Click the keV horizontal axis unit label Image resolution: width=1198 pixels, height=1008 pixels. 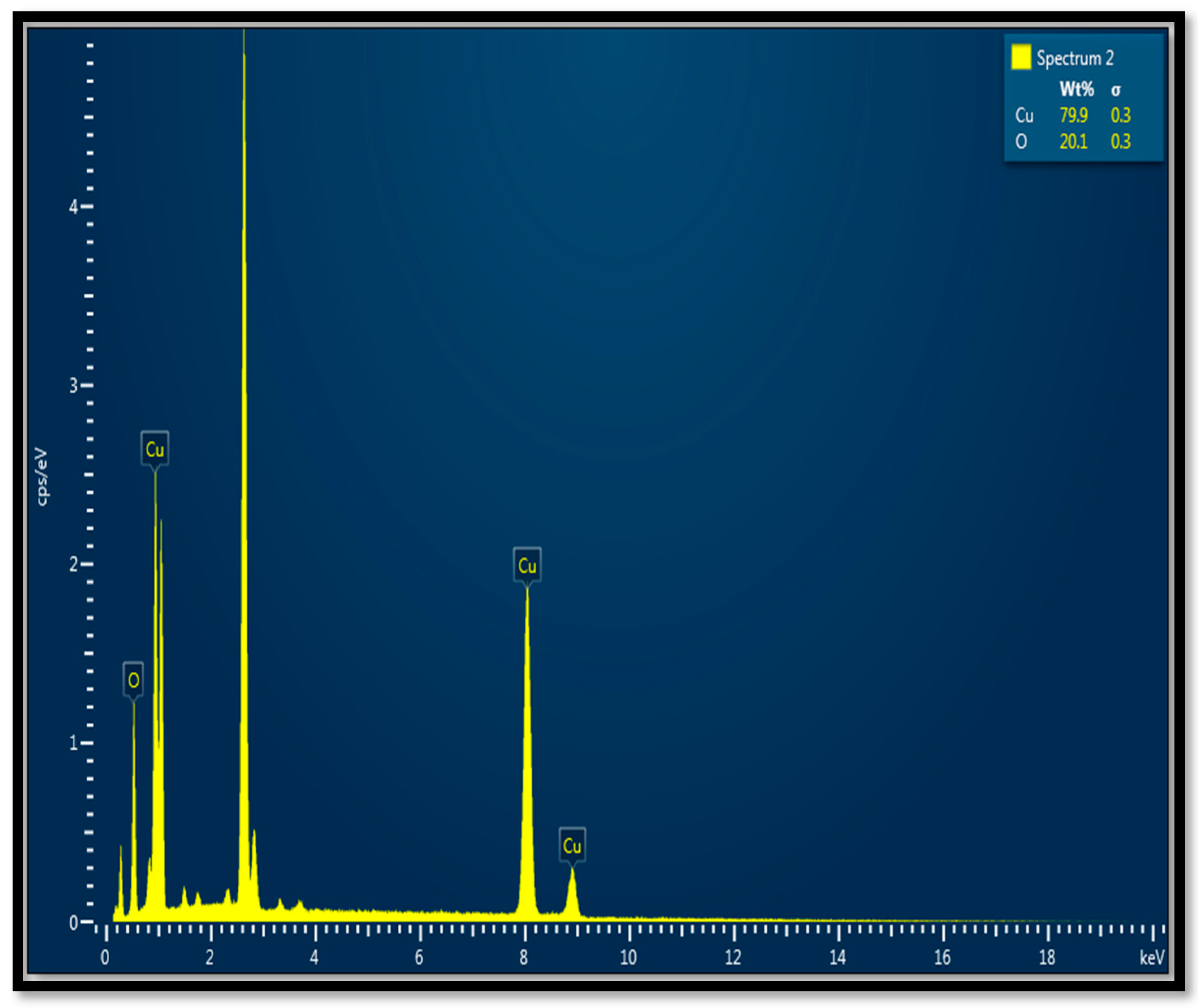(x=1151, y=958)
